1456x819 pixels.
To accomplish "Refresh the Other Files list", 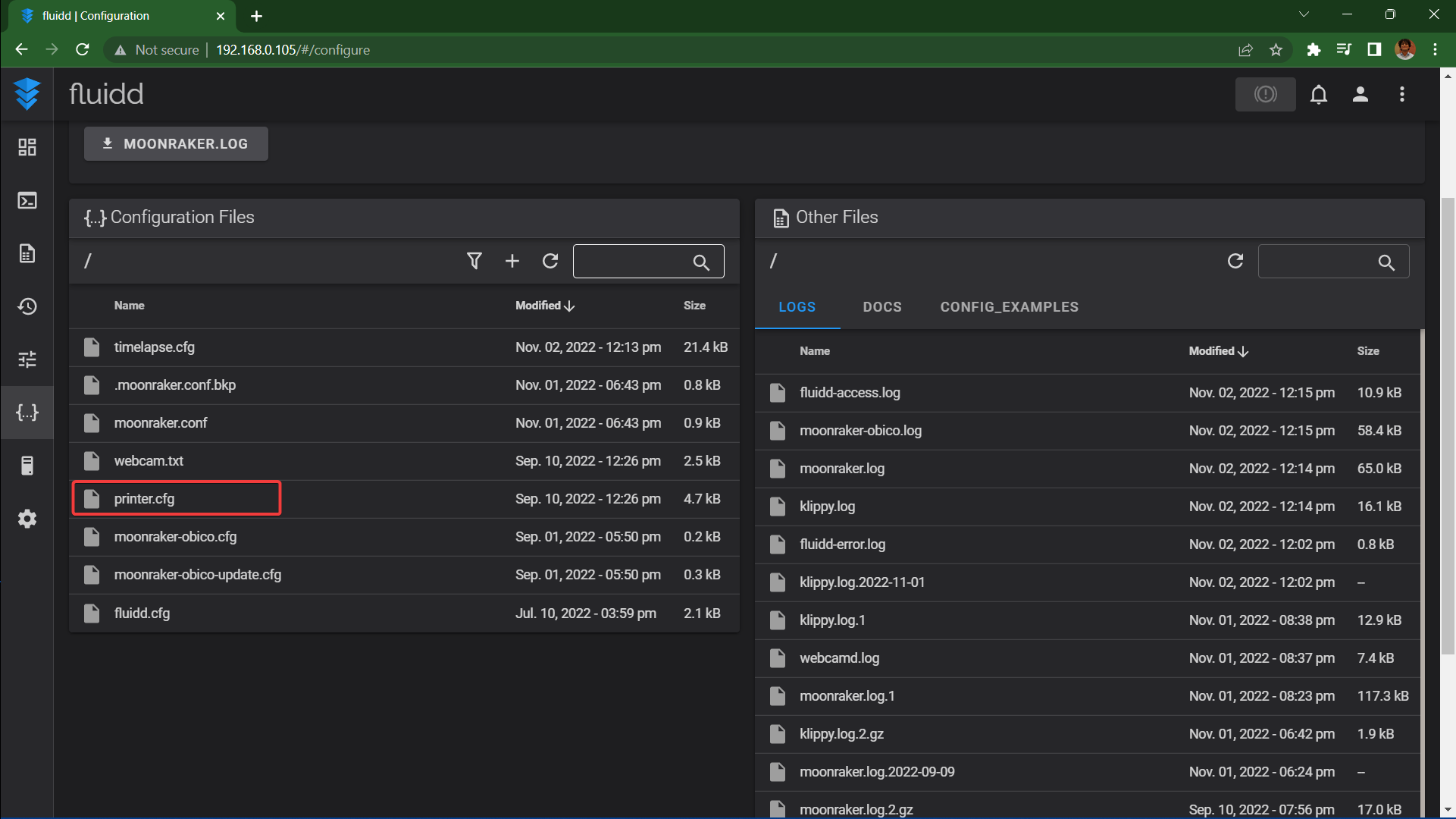I will [x=1235, y=261].
